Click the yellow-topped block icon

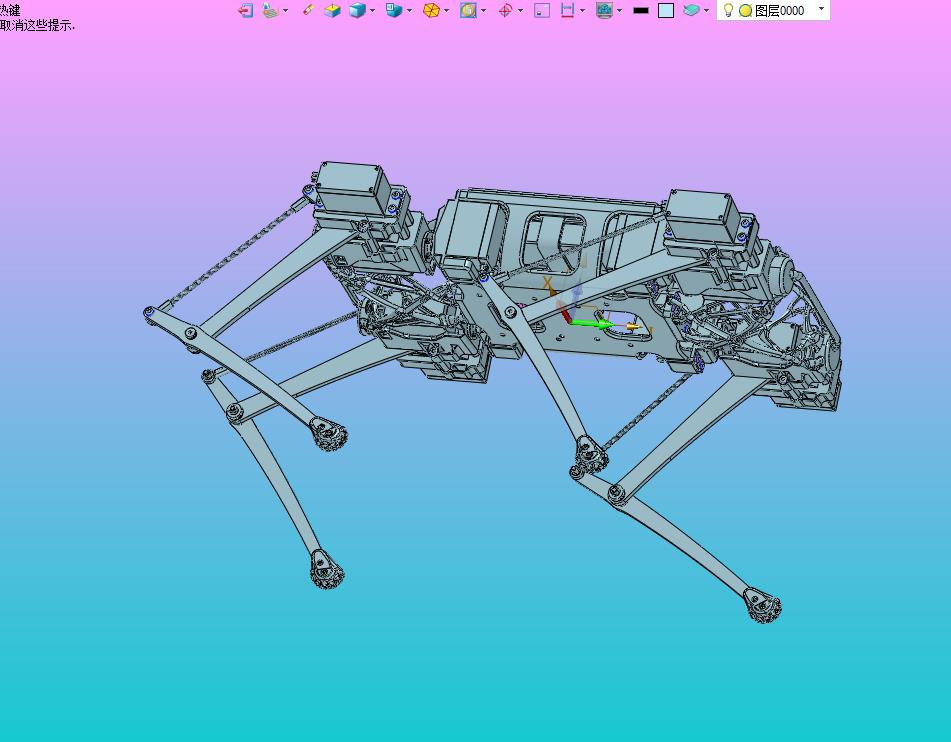tap(332, 10)
